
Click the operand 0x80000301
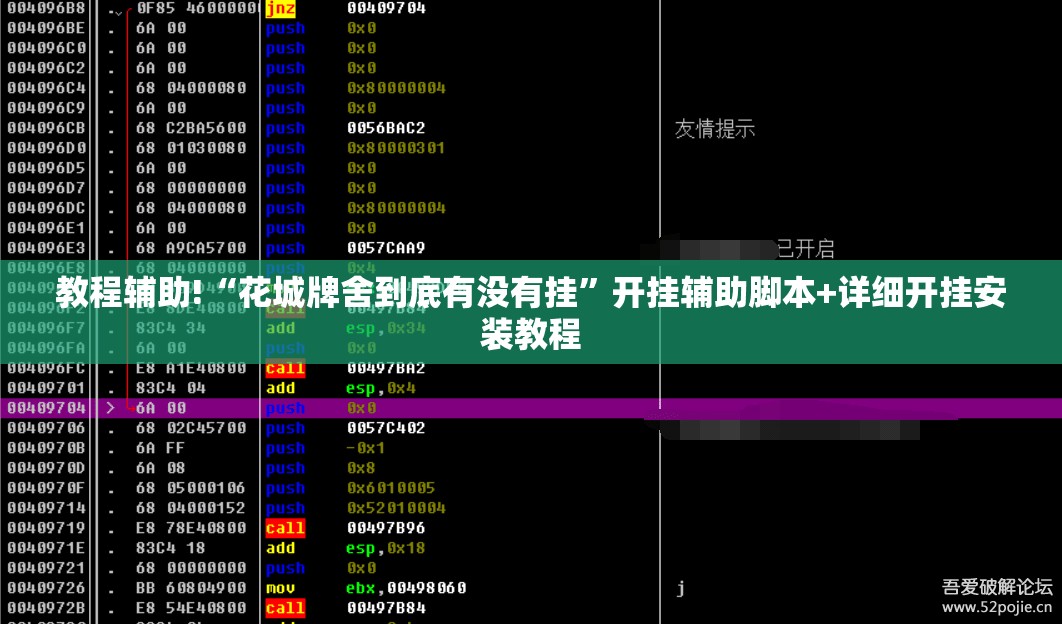[396, 148]
